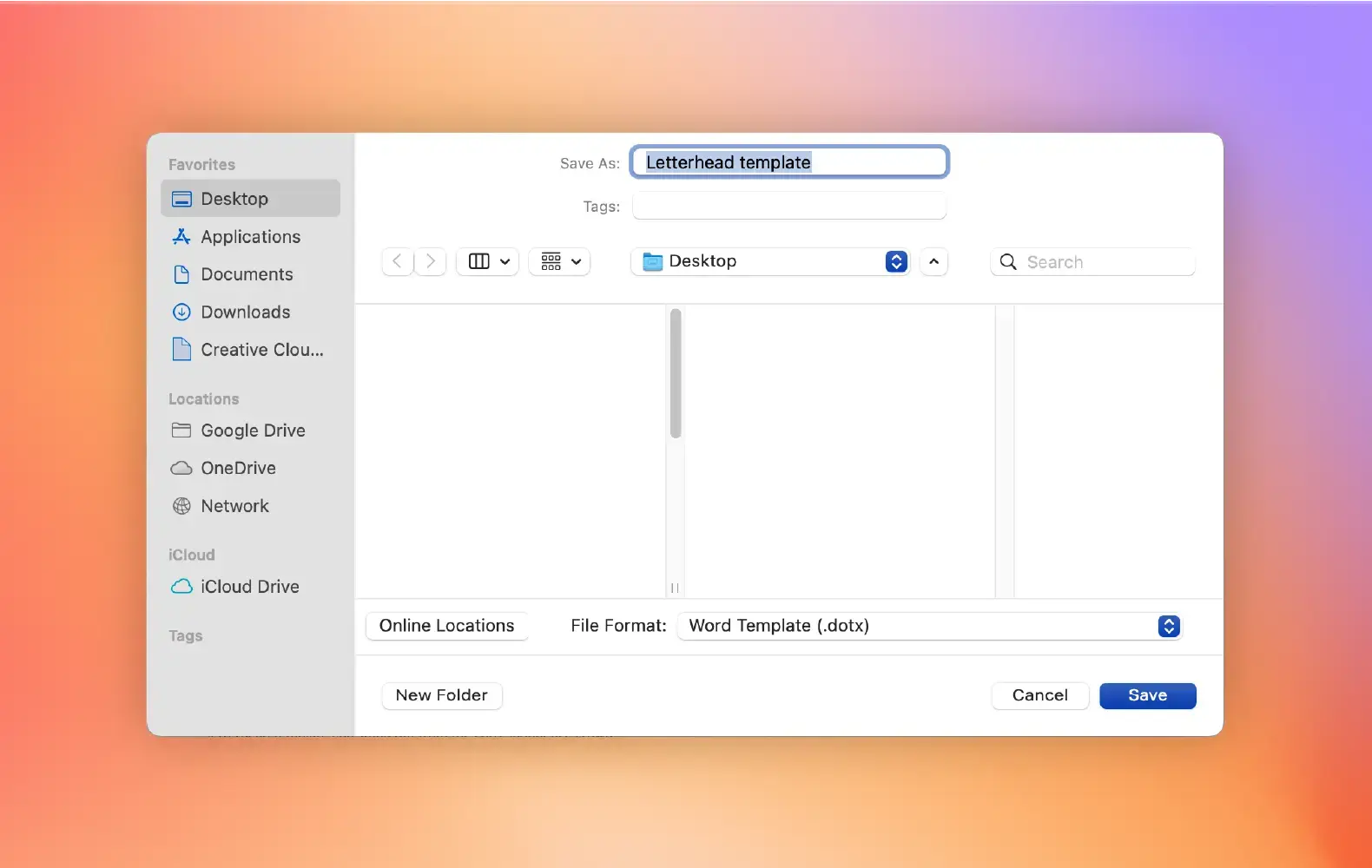Click the Online Locations button
The height and width of the screenshot is (868, 1372).
(x=447, y=626)
